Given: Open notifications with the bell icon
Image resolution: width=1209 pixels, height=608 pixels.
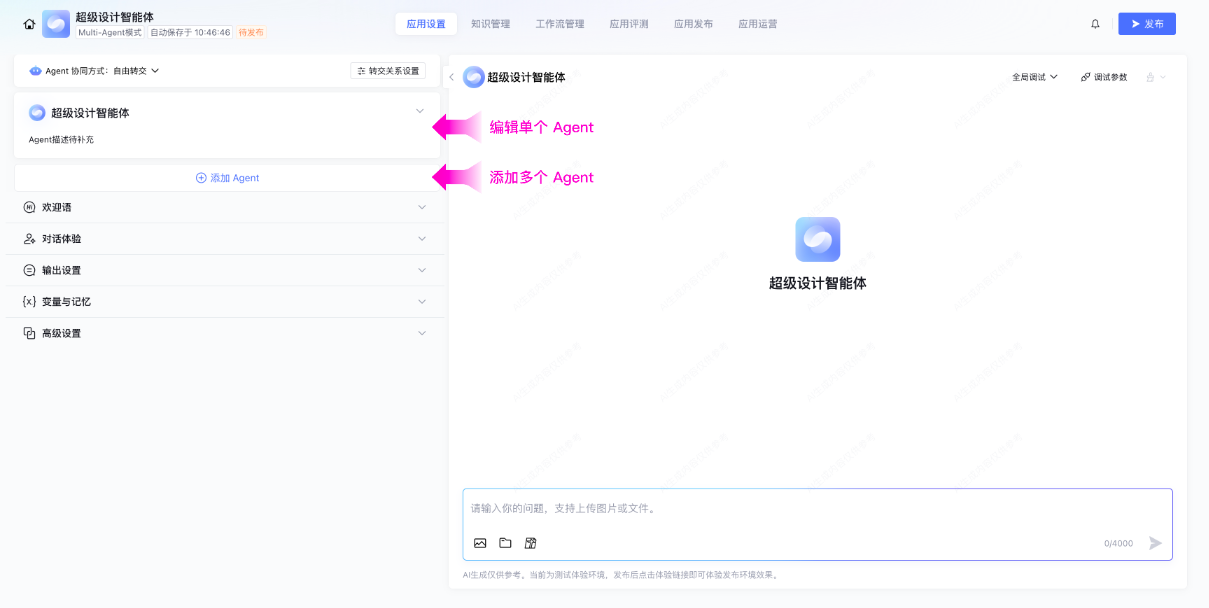Looking at the screenshot, I should point(1095,24).
